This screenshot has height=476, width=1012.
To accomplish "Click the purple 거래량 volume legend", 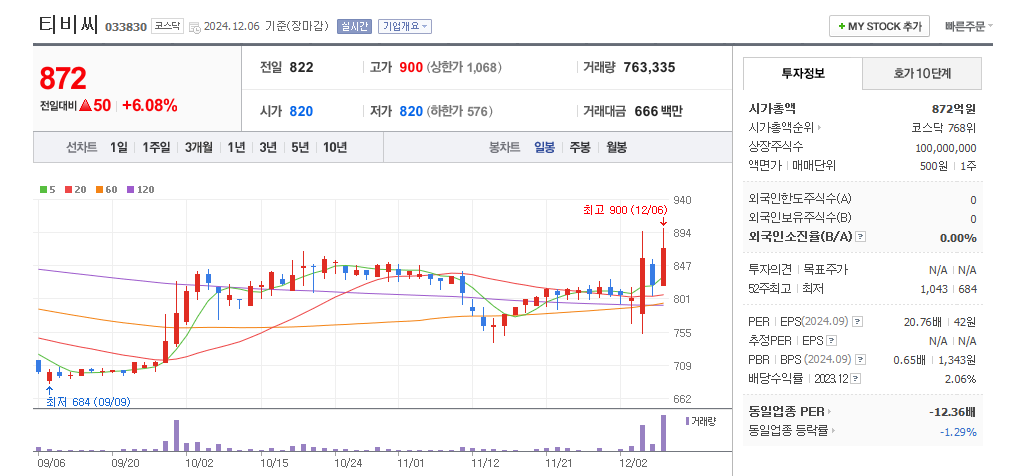I will click(x=700, y=421).
